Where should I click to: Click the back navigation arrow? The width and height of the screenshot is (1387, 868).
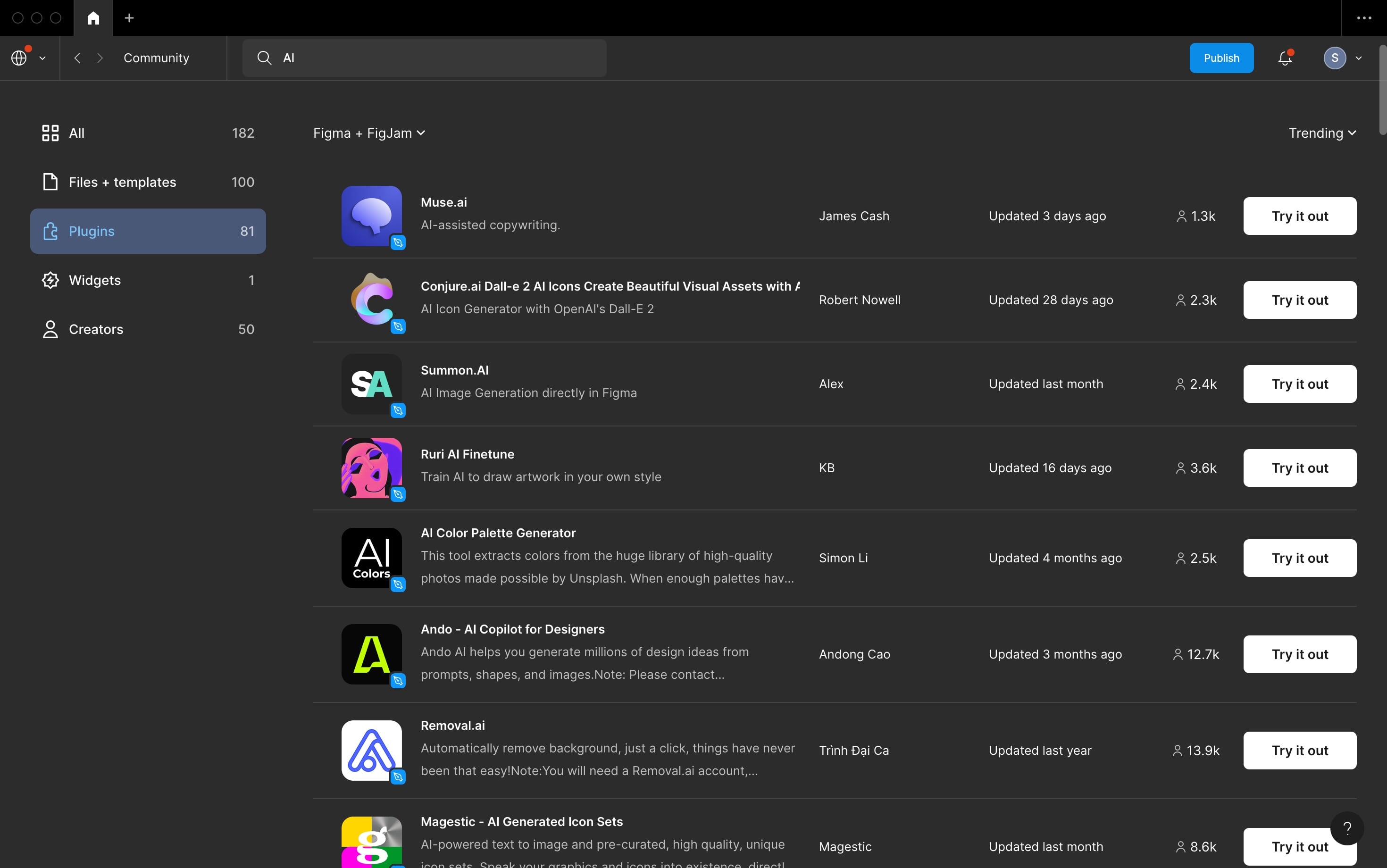point(76,58)
